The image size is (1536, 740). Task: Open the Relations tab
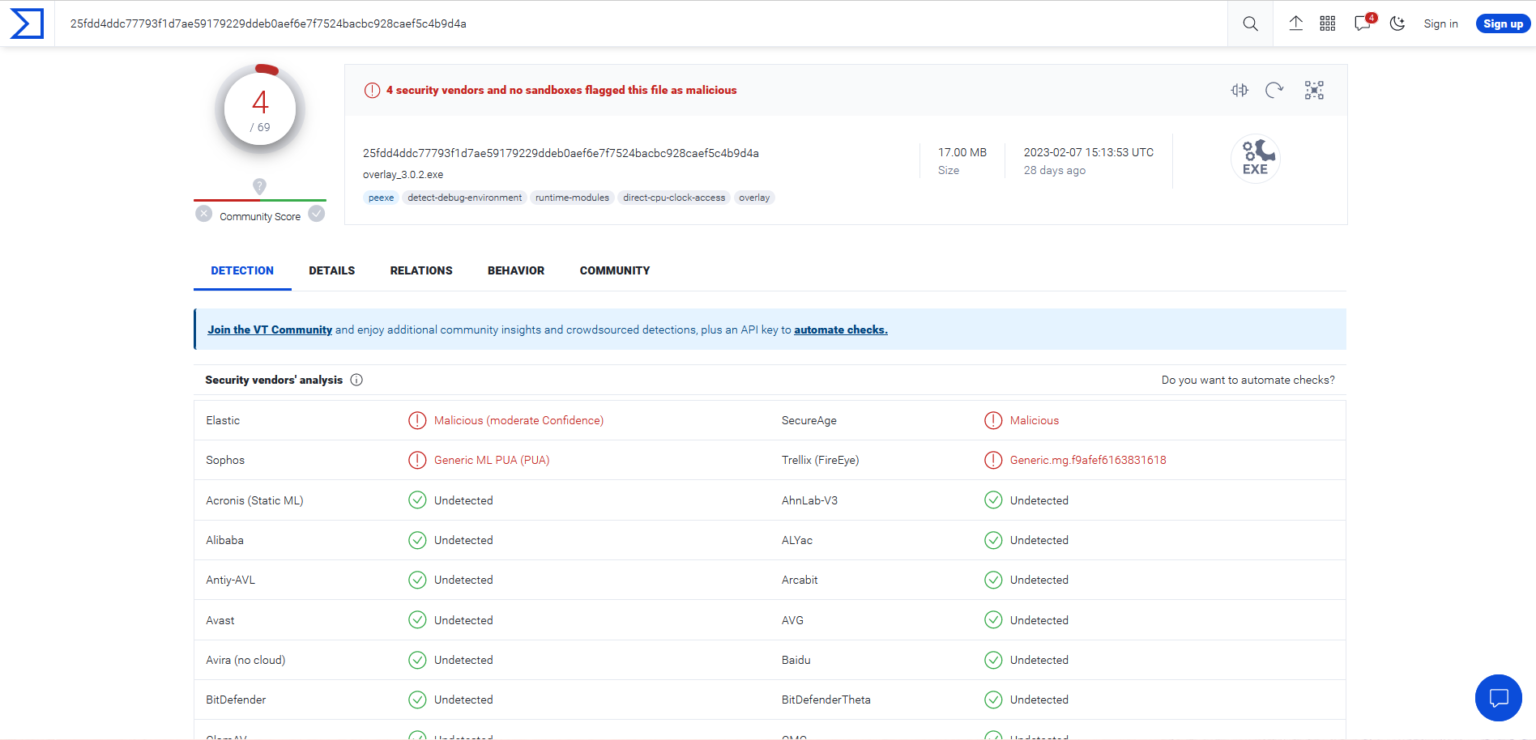421,271
